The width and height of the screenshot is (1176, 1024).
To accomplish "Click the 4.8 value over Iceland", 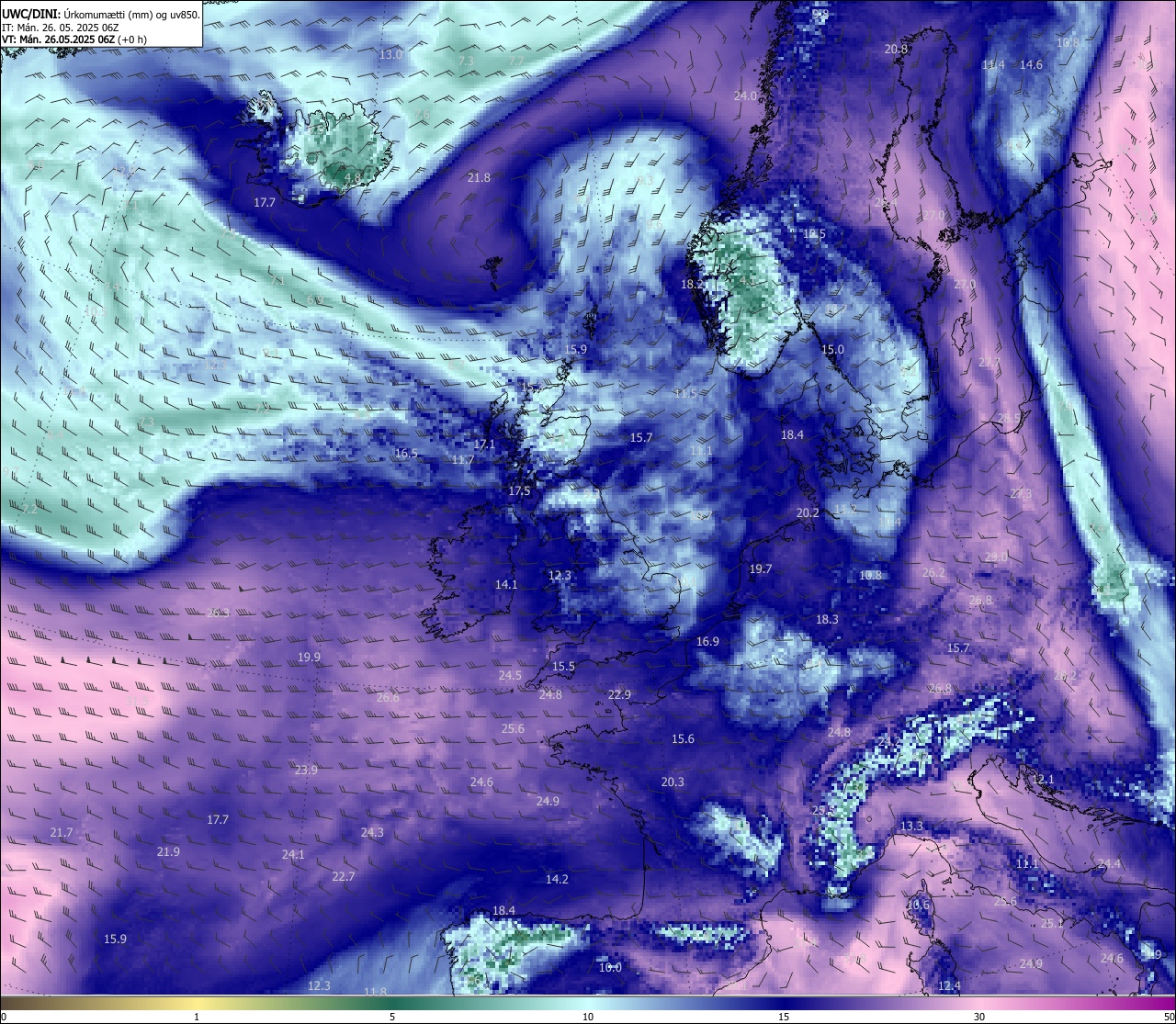I will click(x=351, y=177).
